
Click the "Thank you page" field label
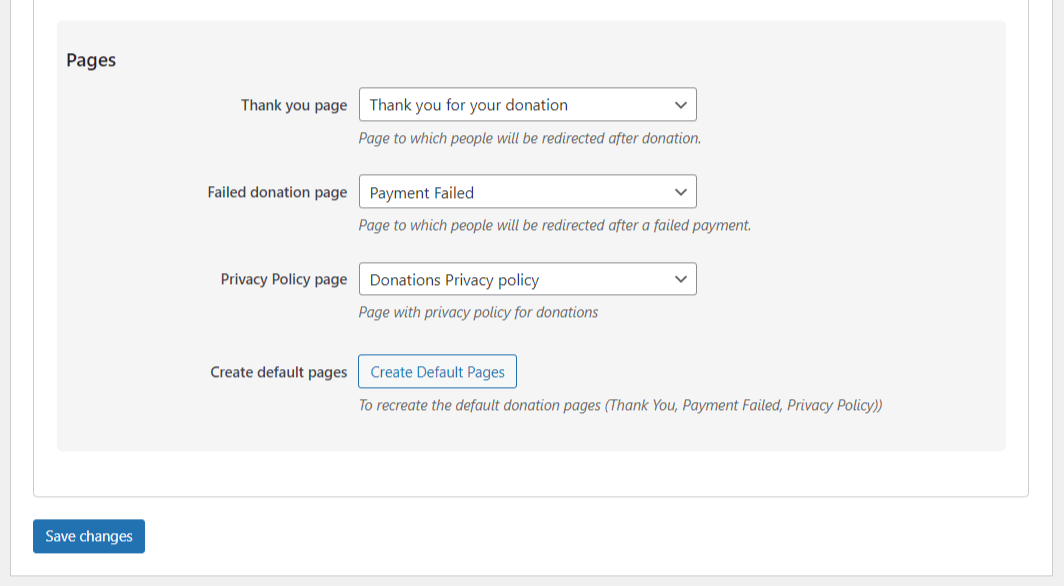click(x=294, y=105)
